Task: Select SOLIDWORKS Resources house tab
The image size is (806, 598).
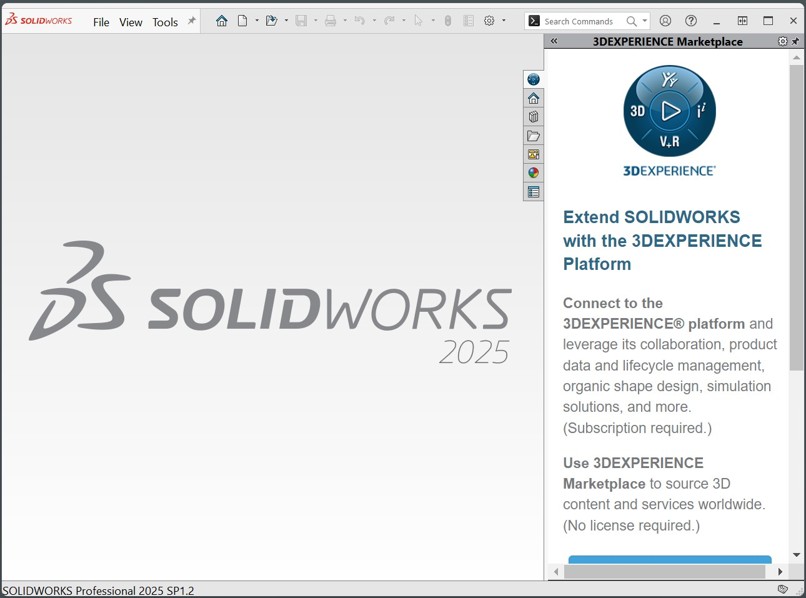Action: coord(534,98)
